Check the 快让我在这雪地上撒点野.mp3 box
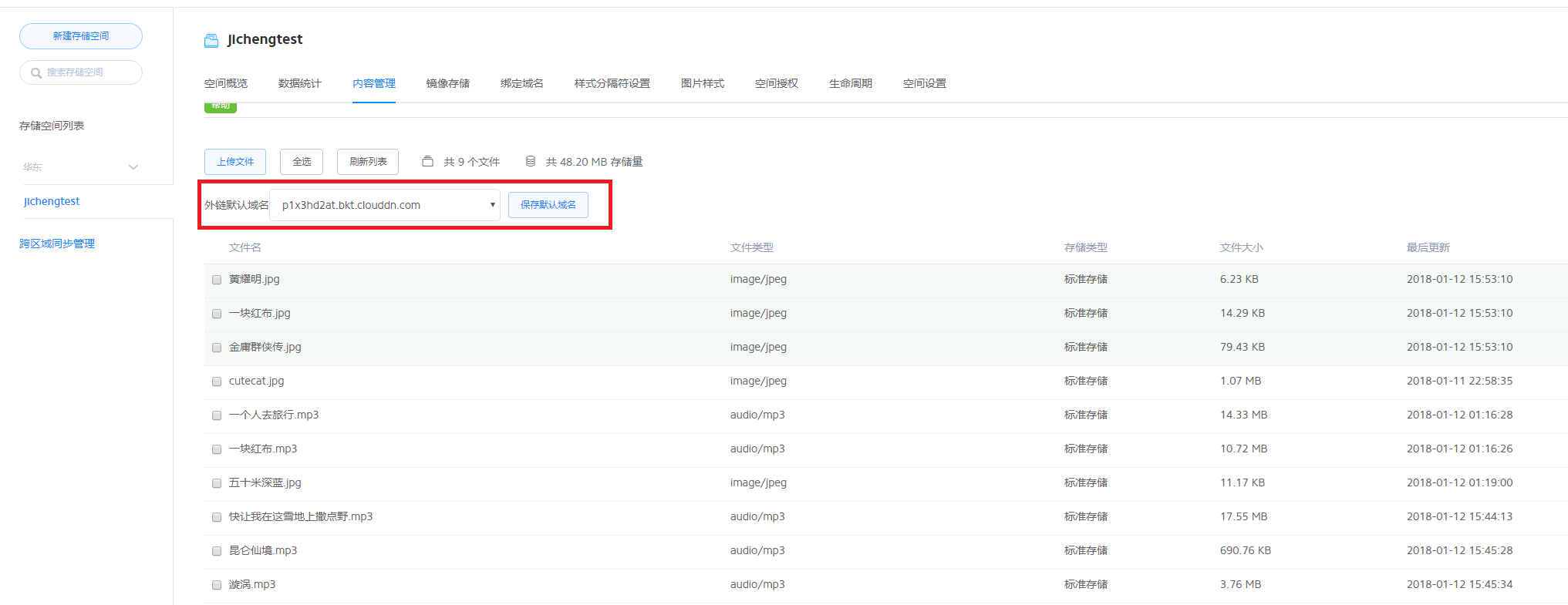This screenshot has height=605, width=1568. (217, 517)
